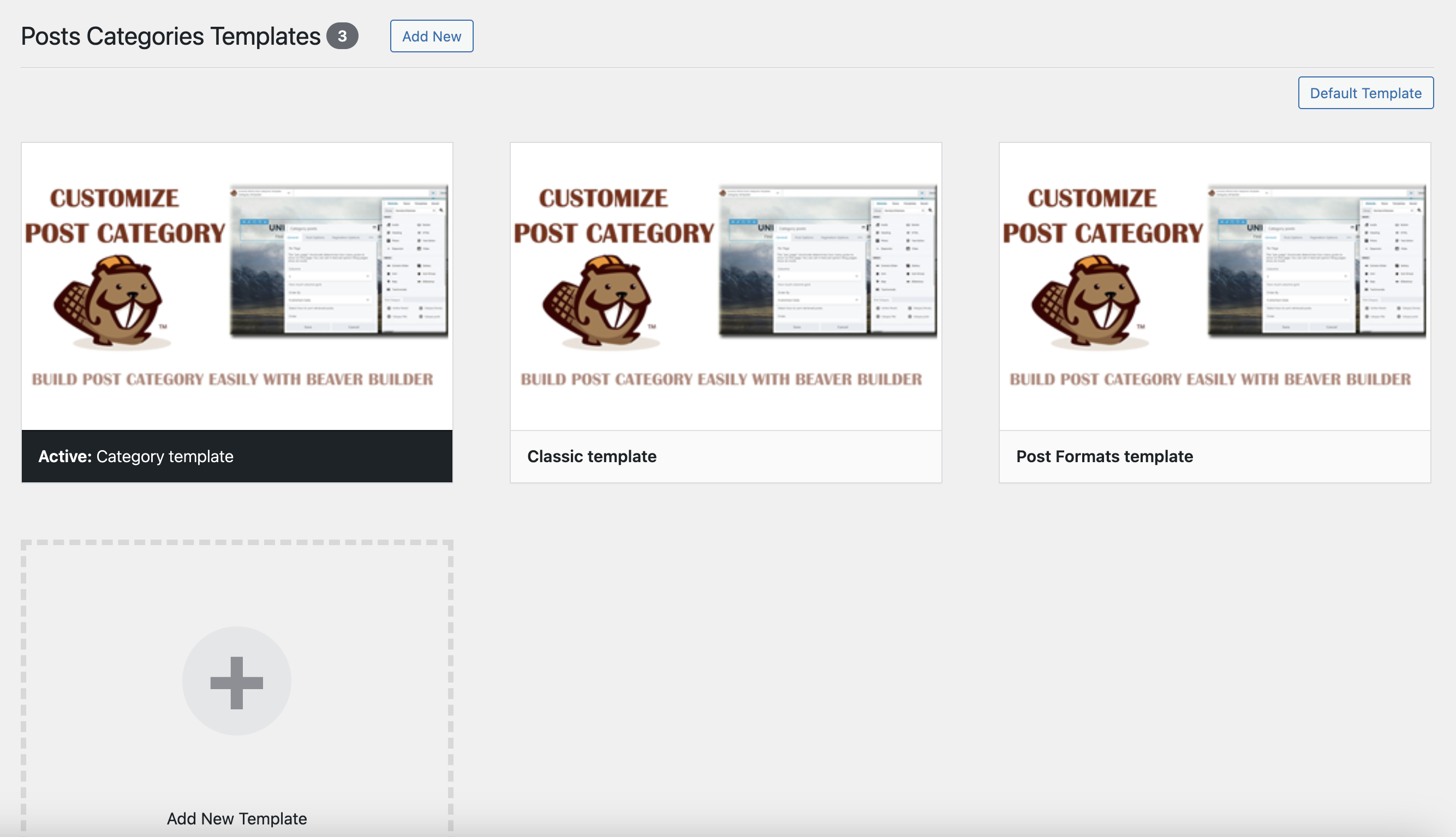Click builder screenshot preview in Post Formats template
Viewport: 1456px width, 837px height.
[x=1316, y=260]
